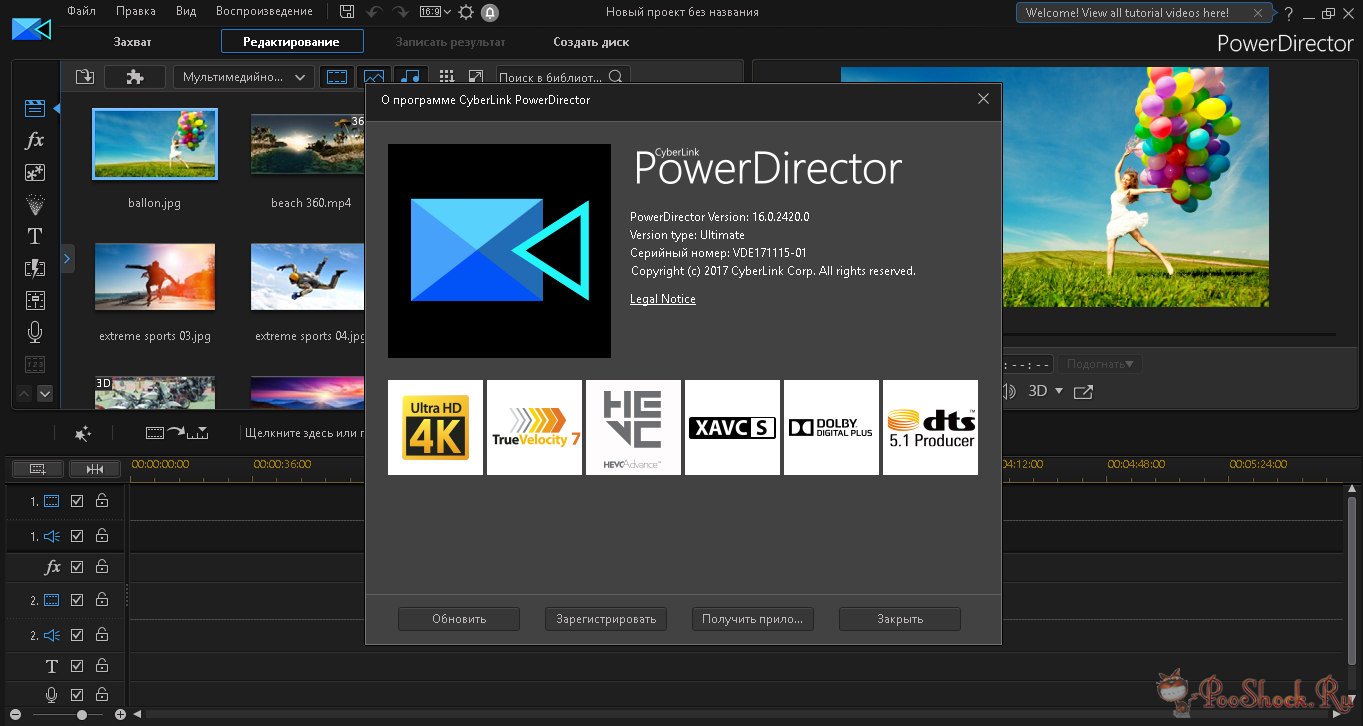Viewport: 1363px width, 726px height.
Task: Open the Voice-Over Recording Room microphone icon
Action: coord(35,332)
